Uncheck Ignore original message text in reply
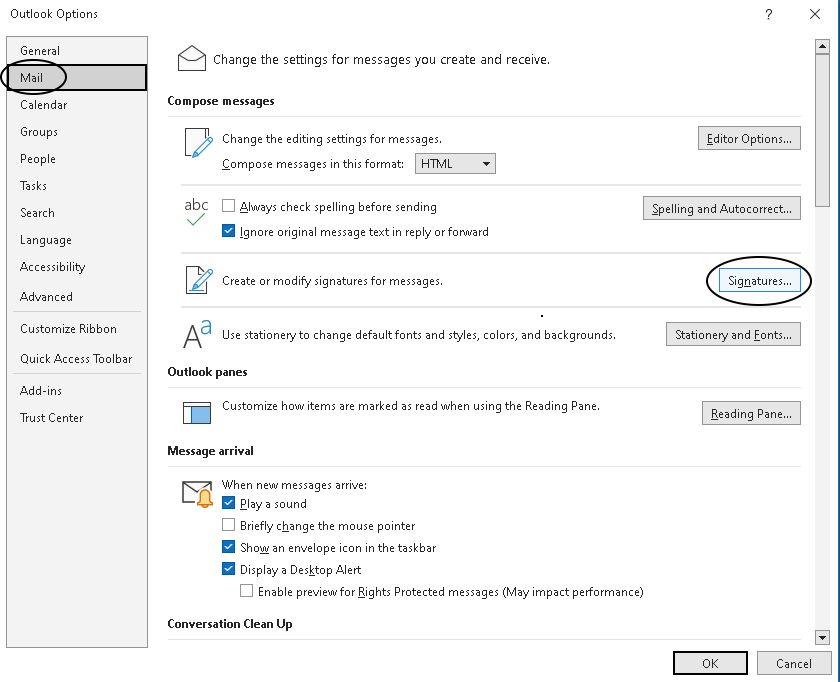This screenshot has height=682, width=840. pyautogui.click(x=228, y=231)
